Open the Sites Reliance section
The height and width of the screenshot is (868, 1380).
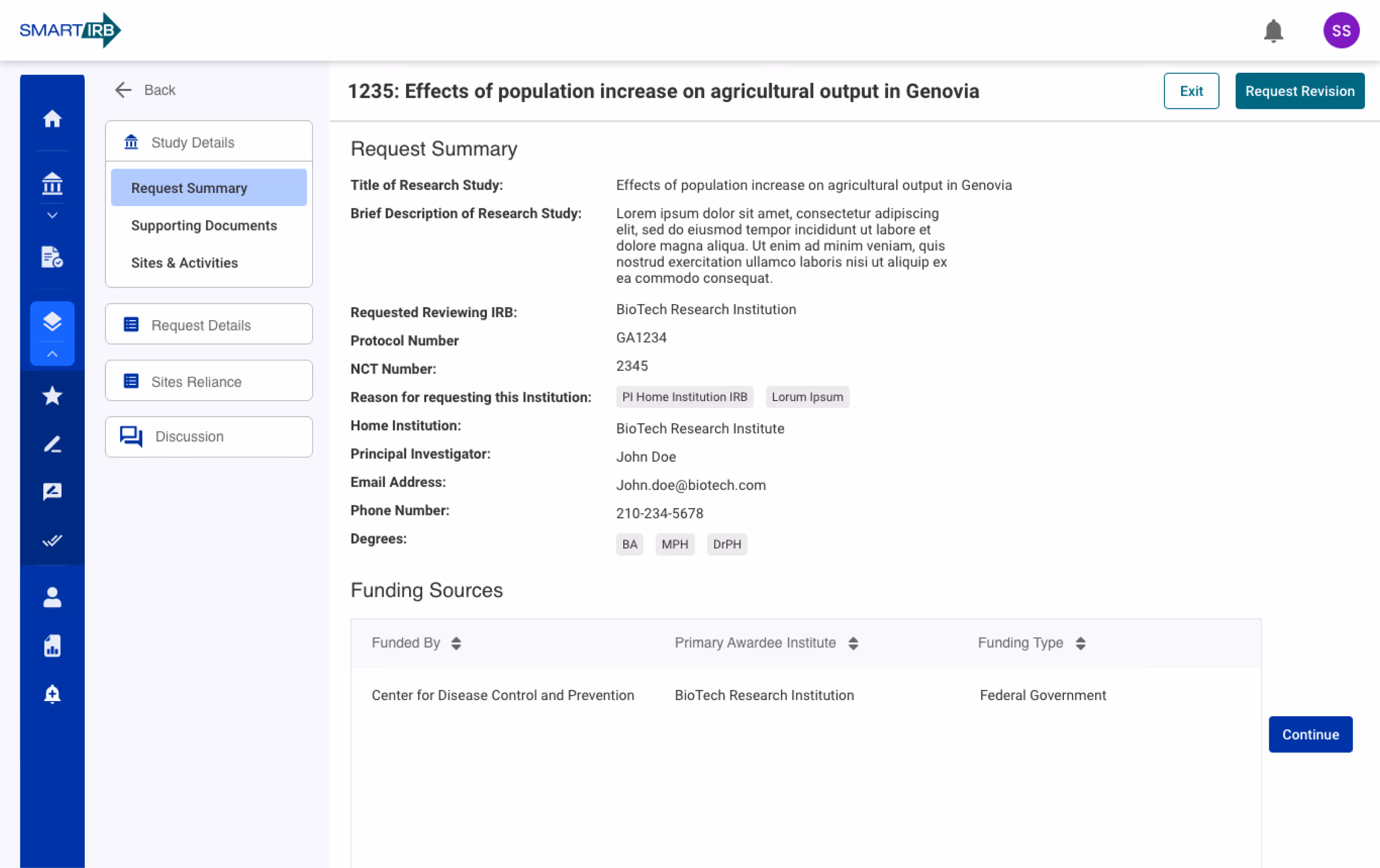point(209,381)
